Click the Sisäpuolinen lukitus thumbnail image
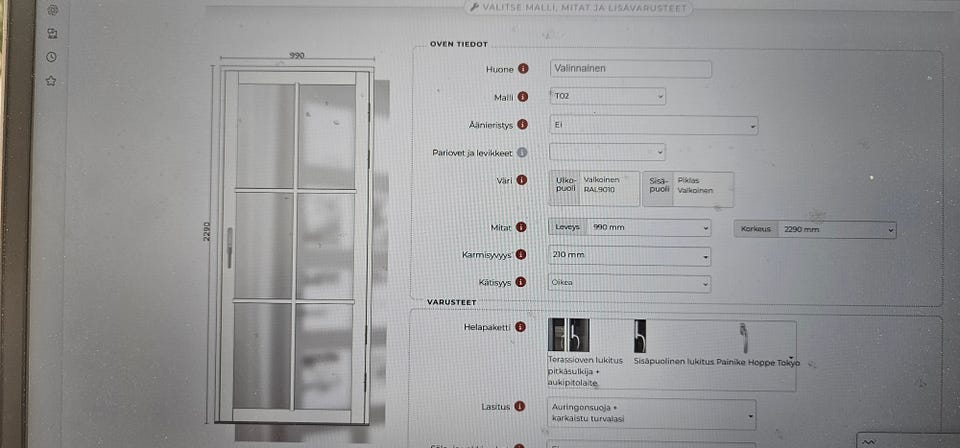960x448 pixels. click(x=640, y=336)
